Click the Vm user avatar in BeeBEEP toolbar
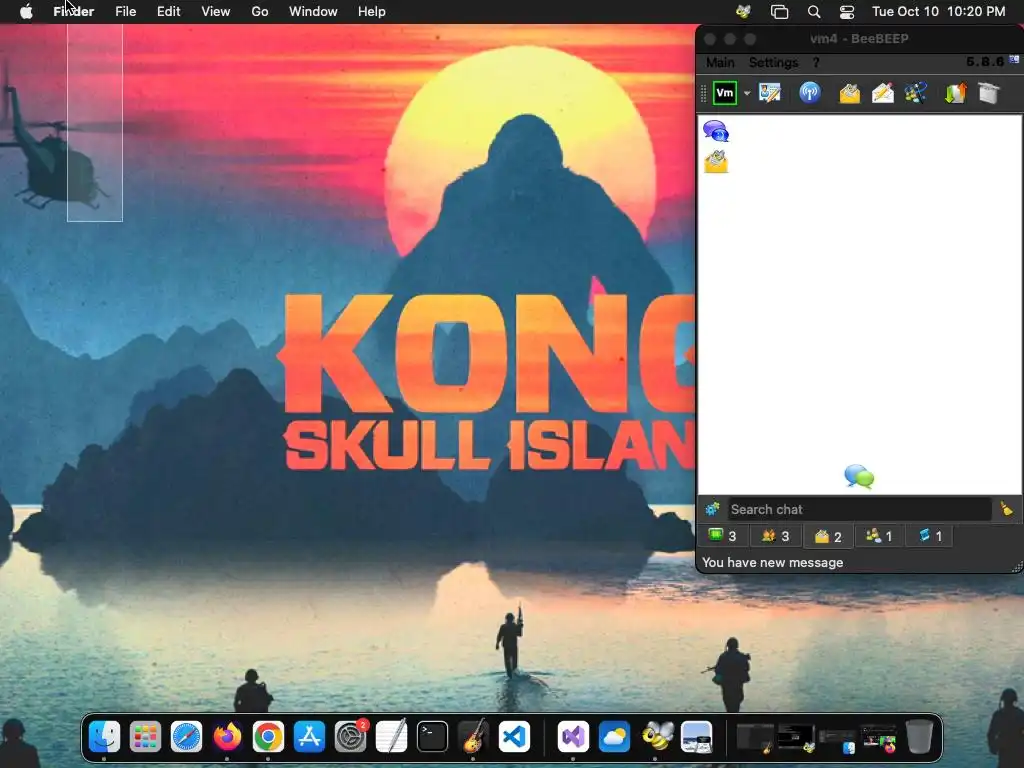The height and width of the screenshot is (768, 1024). (x=725, y=93)
